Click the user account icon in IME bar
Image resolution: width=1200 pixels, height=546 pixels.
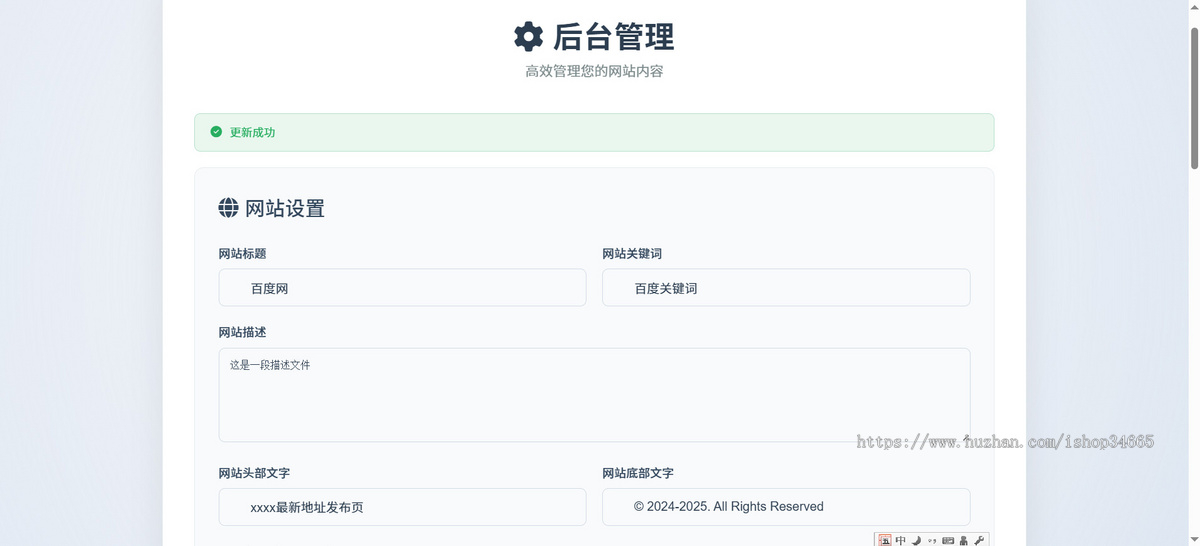click(x=964, y=540)
